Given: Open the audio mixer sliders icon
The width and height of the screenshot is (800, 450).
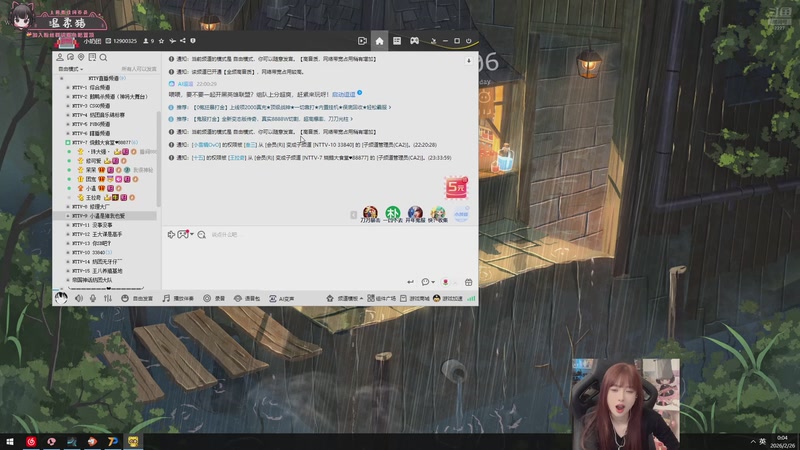Looking at the screenshot, I should (x=108, y=298).
